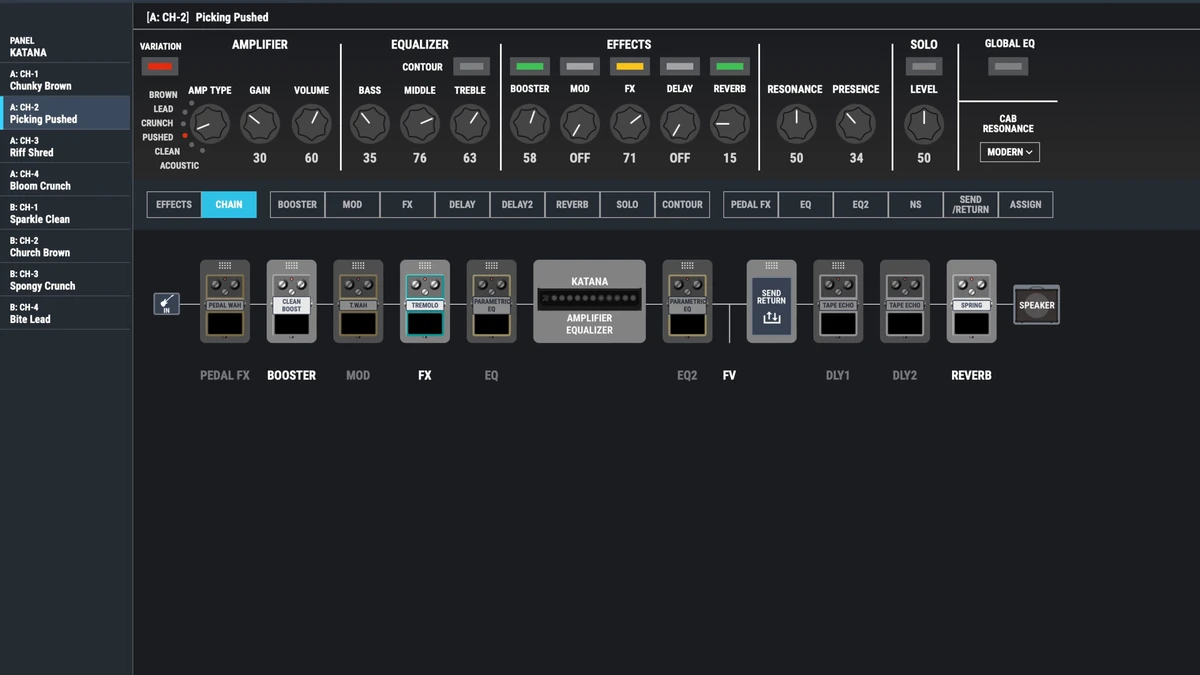
Task: Click the Amp Type selector knob
Action: 210,124
